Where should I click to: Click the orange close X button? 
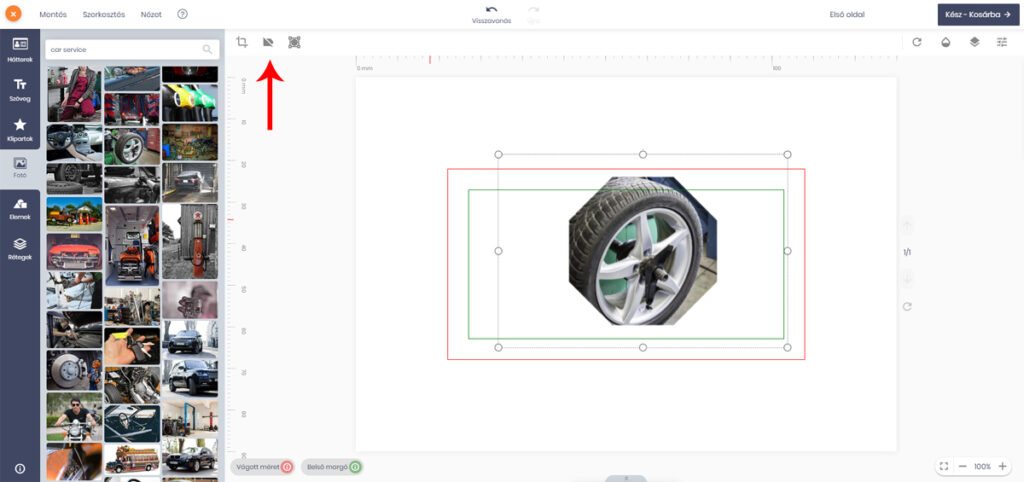14,14
